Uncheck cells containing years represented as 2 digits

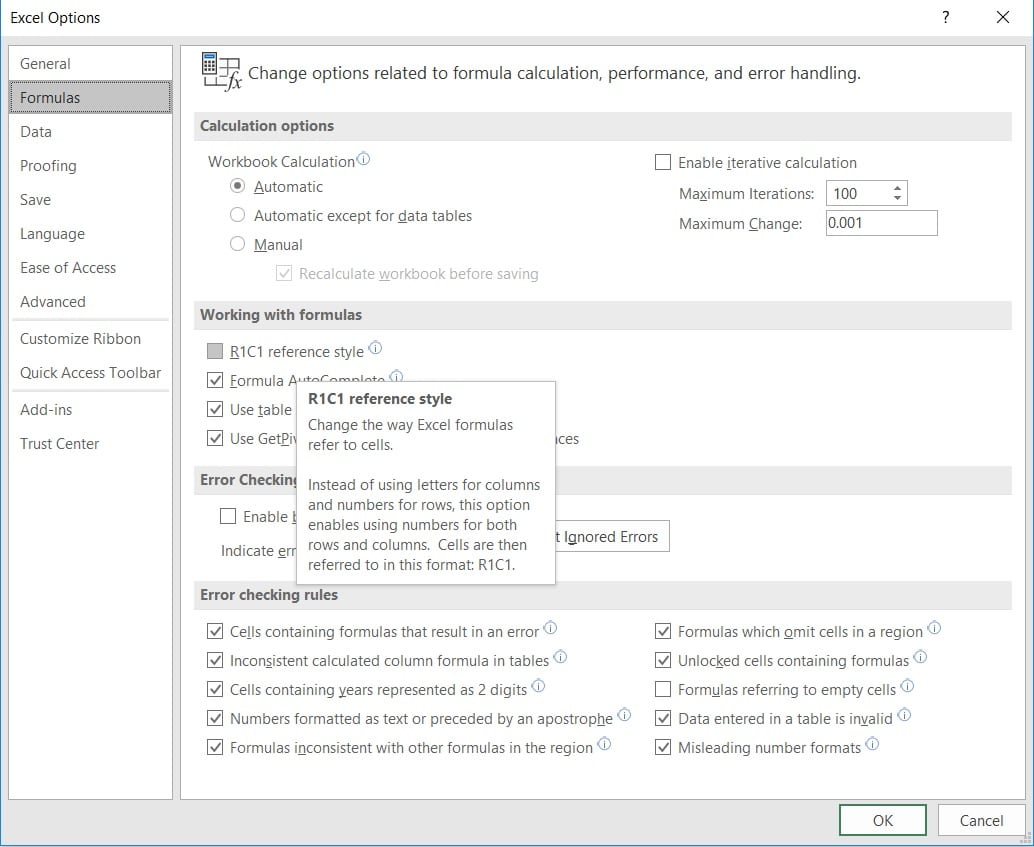coord(215,689)
